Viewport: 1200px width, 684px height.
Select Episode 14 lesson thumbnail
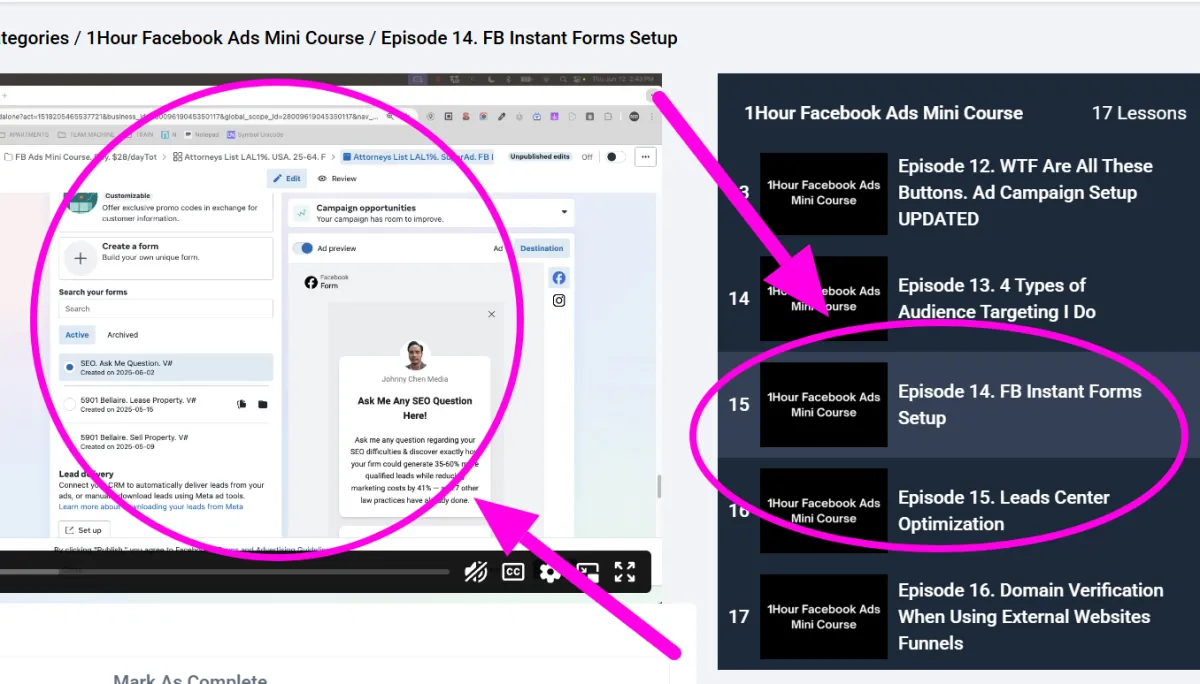point(824,404)
